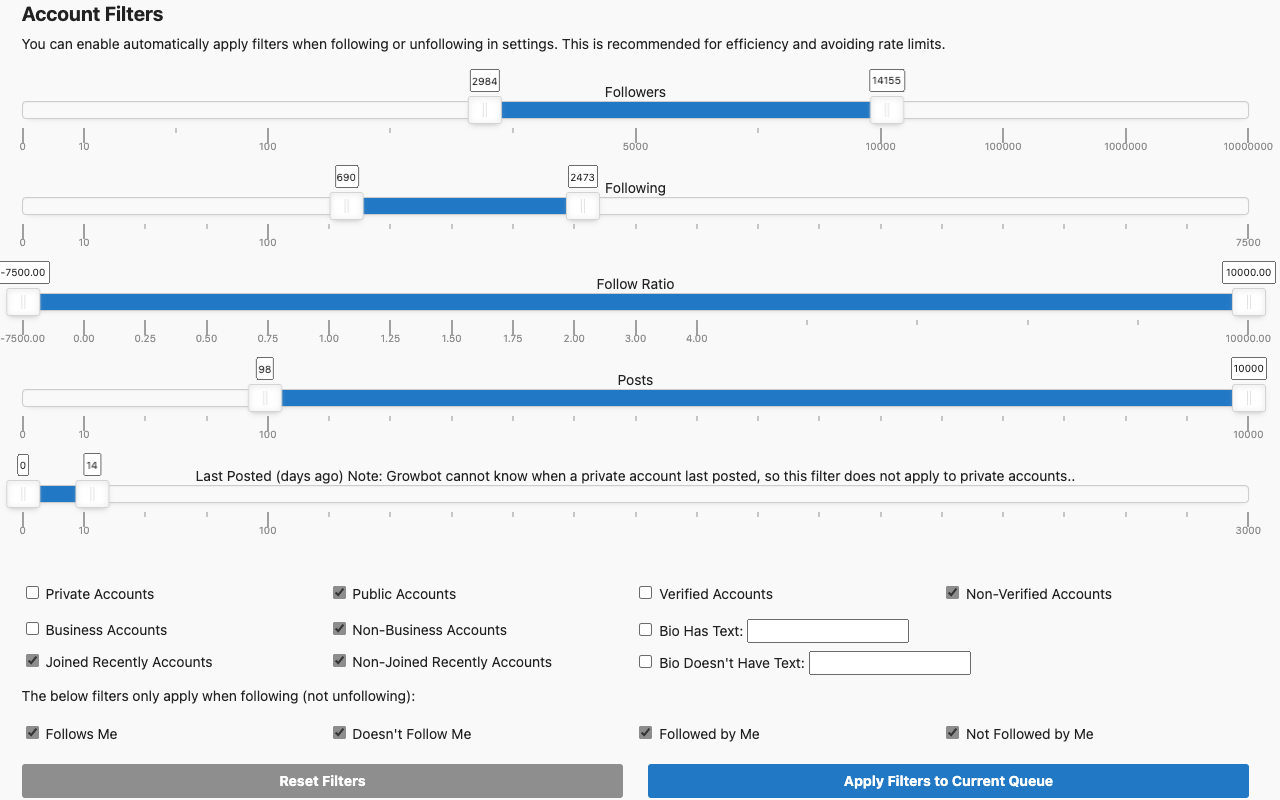Click Apply Filters to Current Queue

click(x=948, y=781)
